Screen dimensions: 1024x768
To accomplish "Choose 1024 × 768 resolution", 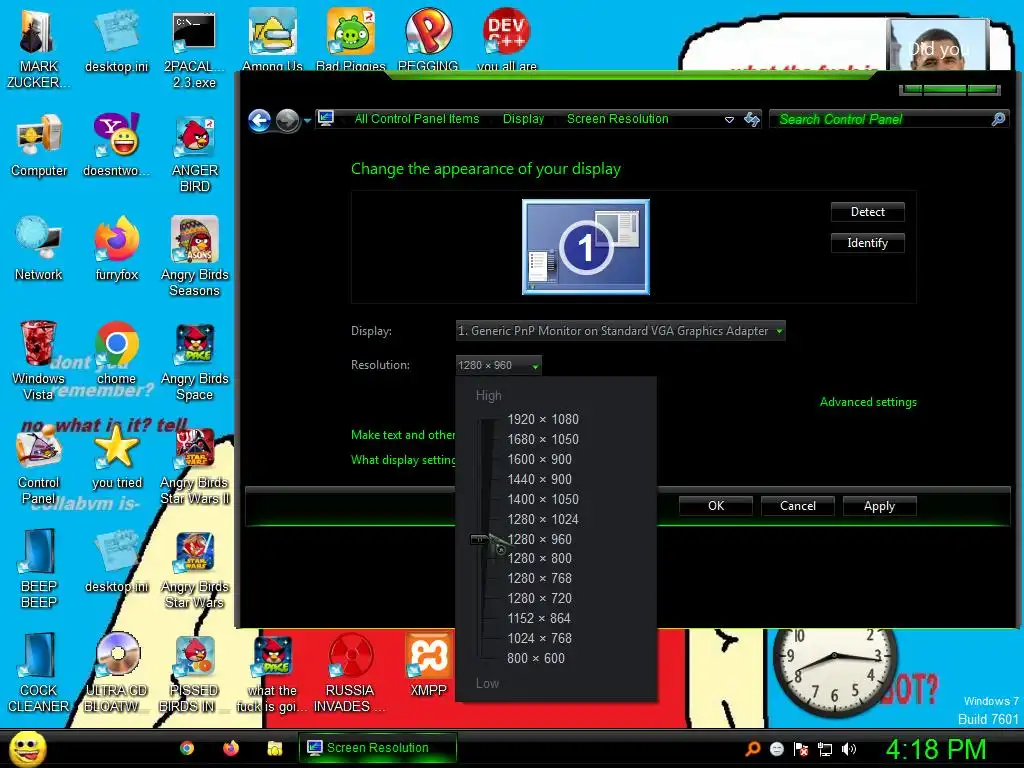I will [539, 638].
